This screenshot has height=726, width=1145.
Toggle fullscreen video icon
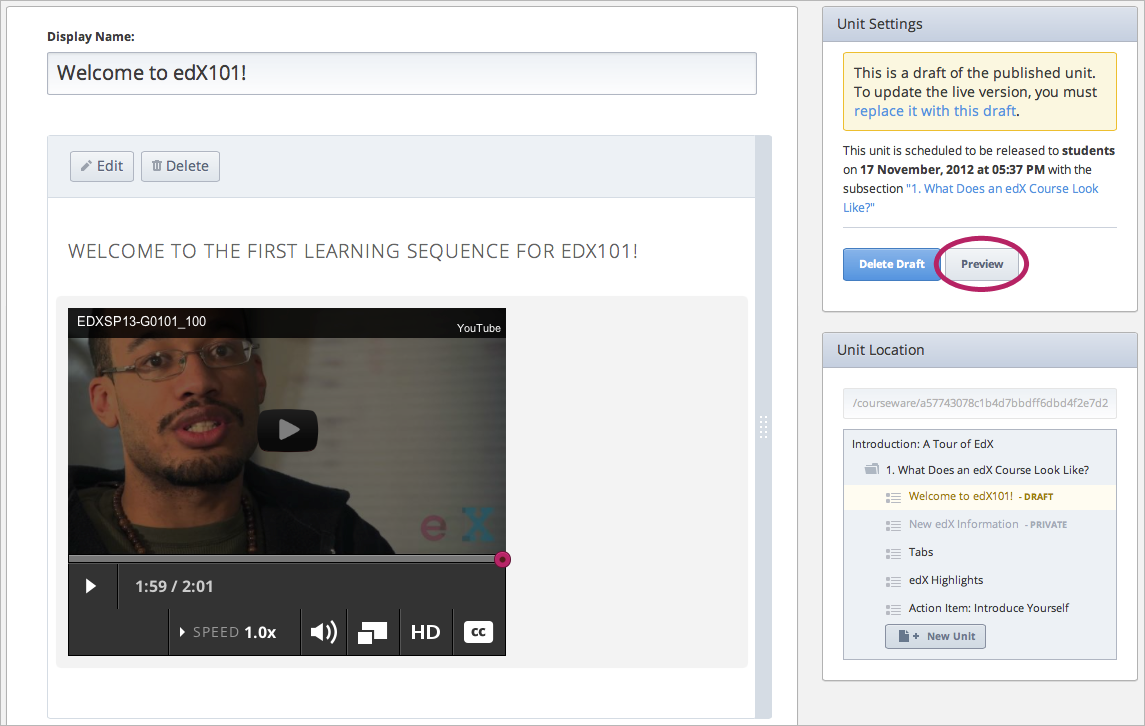point(372,632)
